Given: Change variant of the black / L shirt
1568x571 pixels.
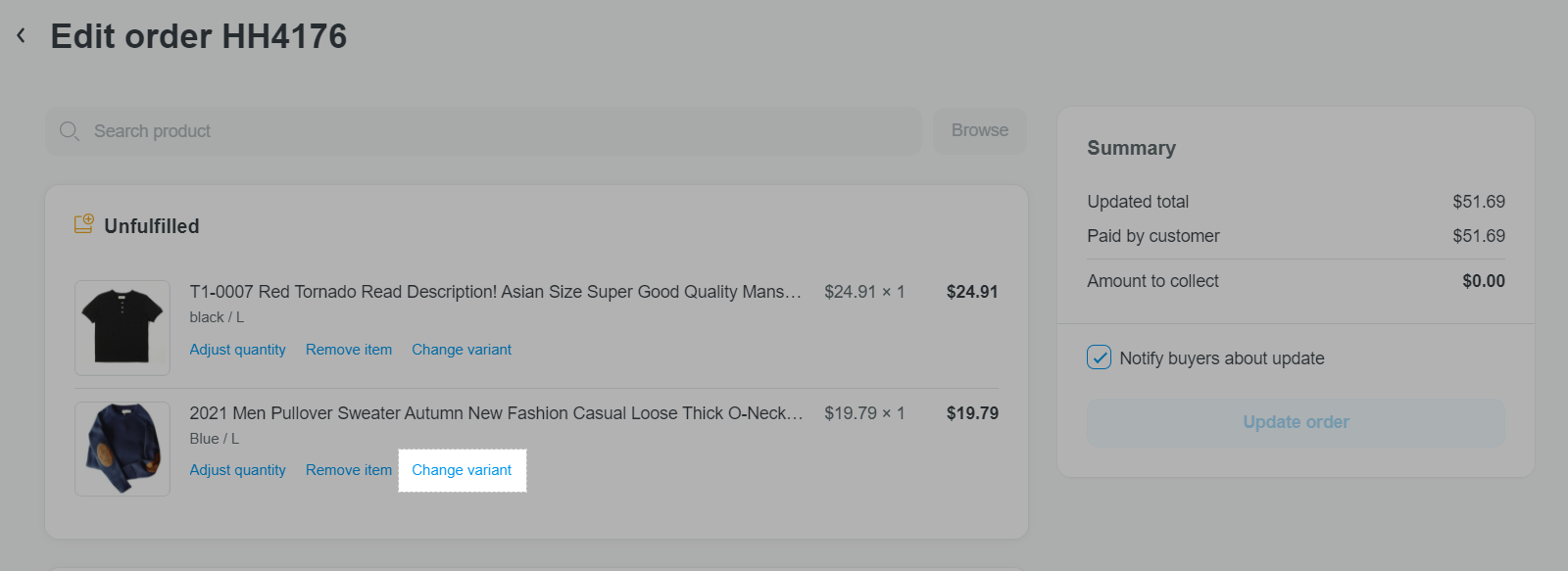Looking at the screenshot, I should (x=462, y=350).
